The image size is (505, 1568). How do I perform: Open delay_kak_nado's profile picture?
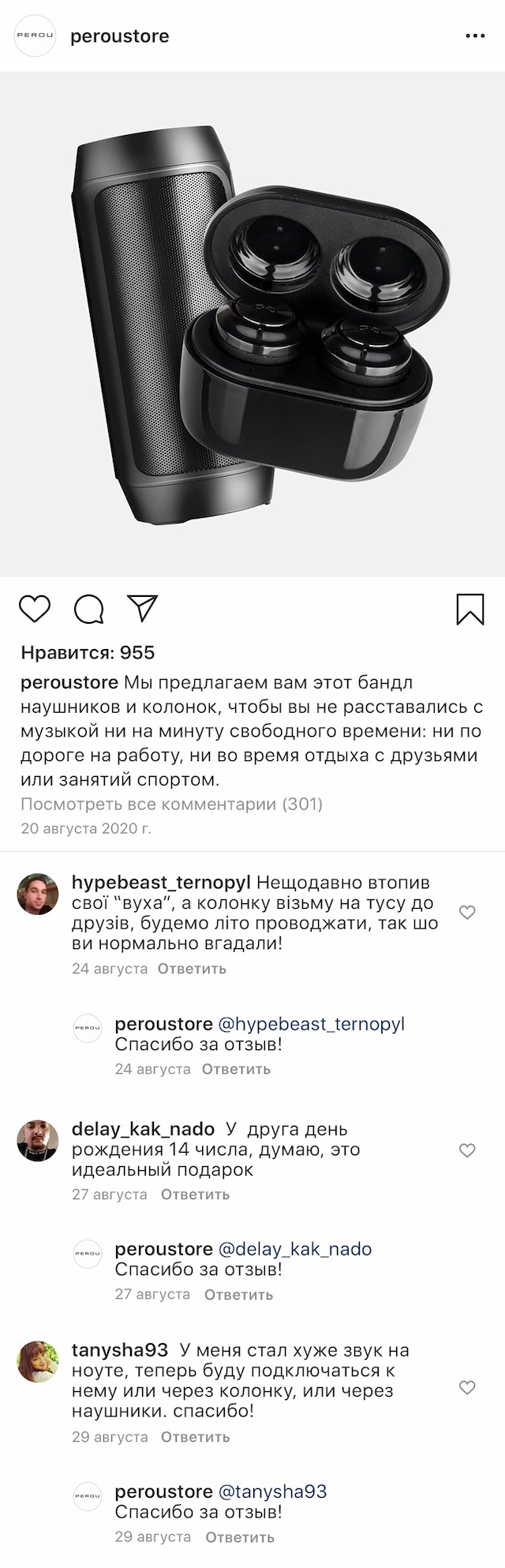[38, 1140]
